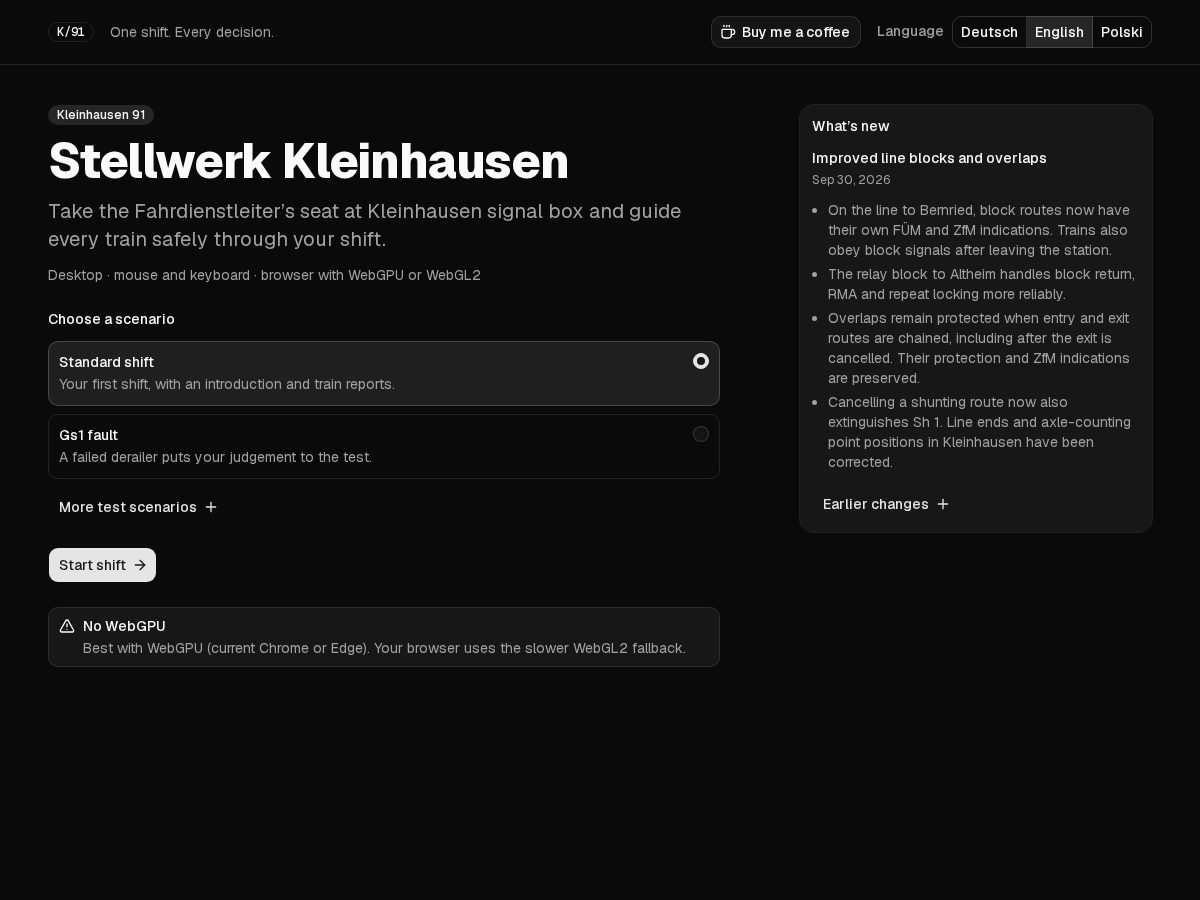Click the K/91 logo badge
Image resolution: width=1200 pixels, height=900 pixels.
[71, 32]
